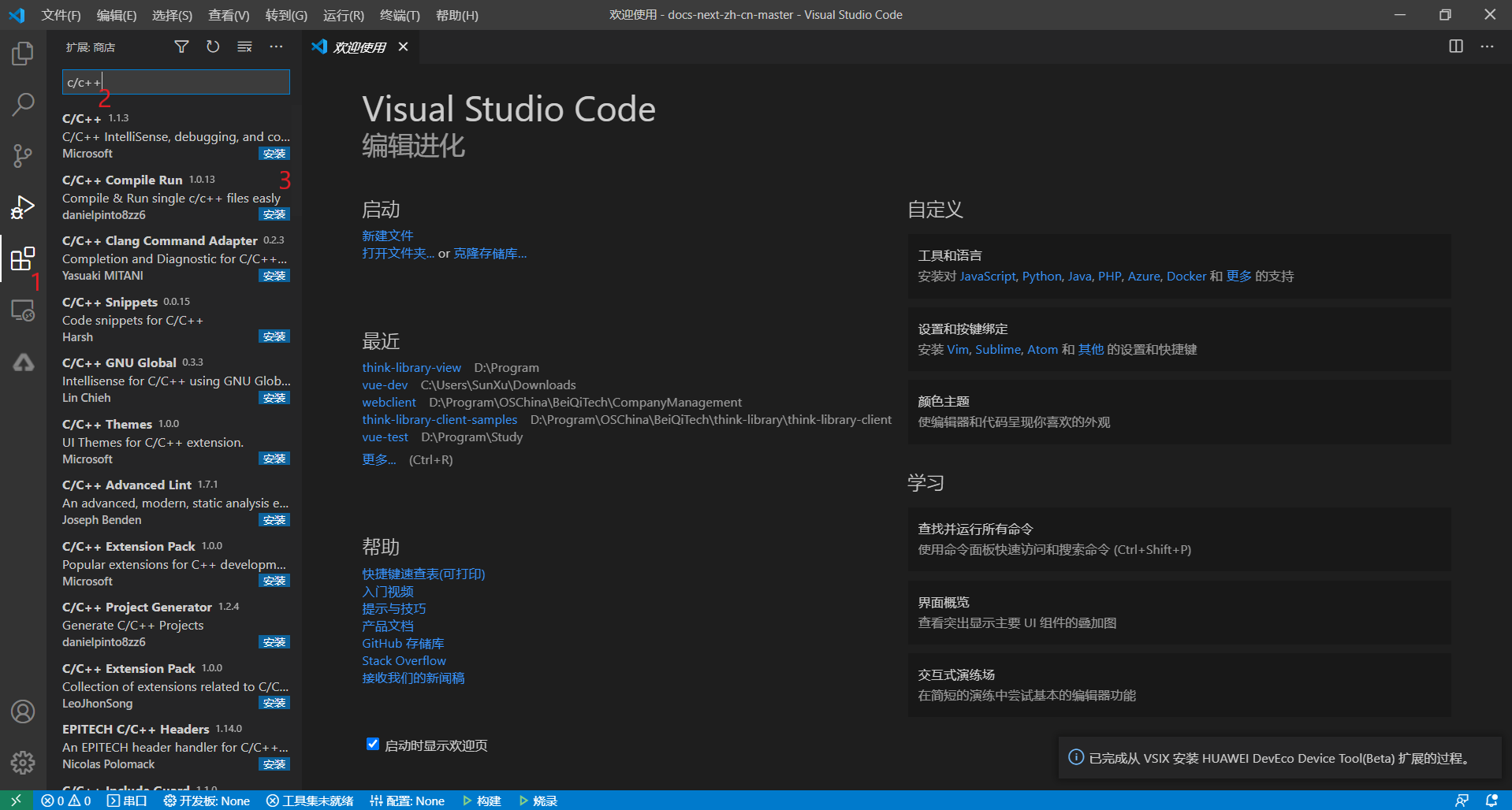
Task: Open the 查看(V) menu
Action: coord(229,15)
